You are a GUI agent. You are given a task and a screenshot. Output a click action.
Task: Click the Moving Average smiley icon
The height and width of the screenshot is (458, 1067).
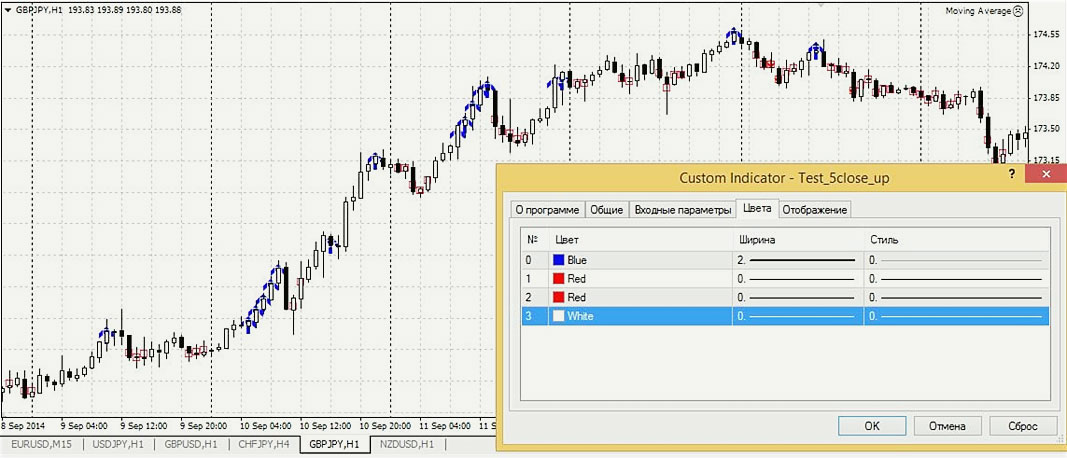click(x=1018, y=11)
